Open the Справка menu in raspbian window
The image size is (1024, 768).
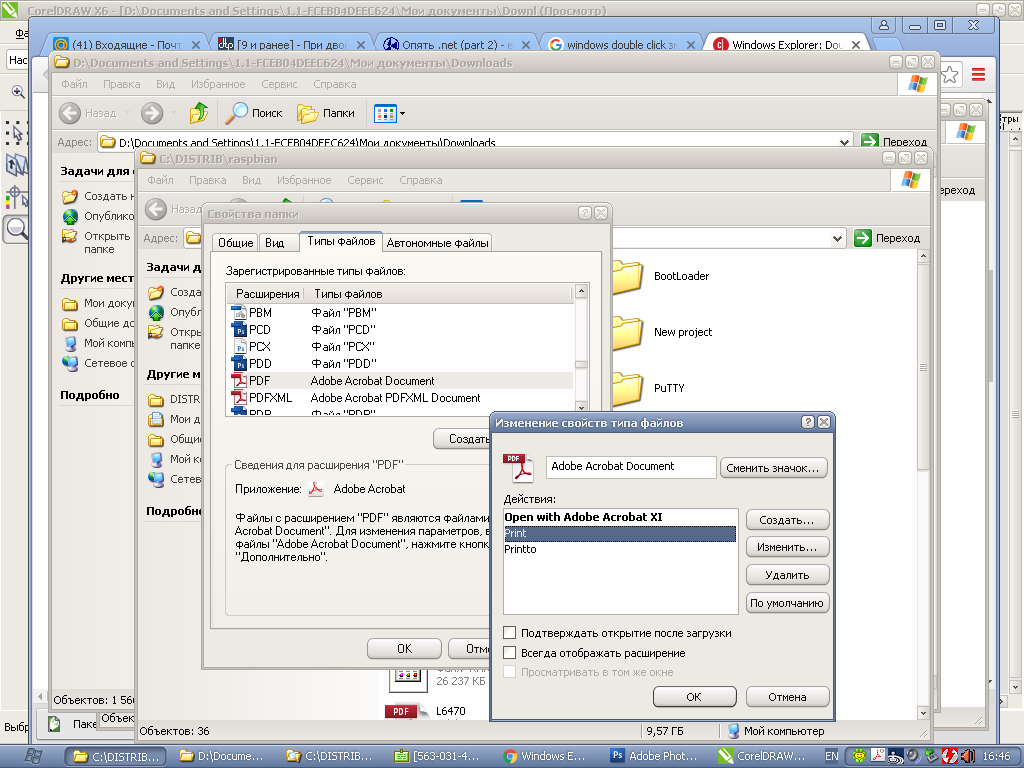[421, 180]
